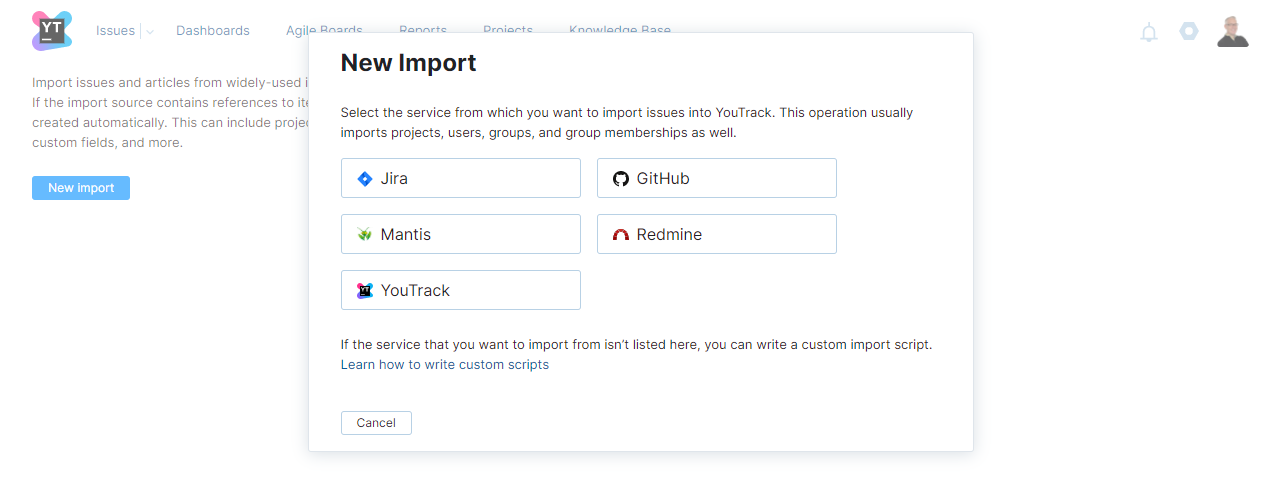Click the Redmine arch icon
The height and width of the screenshot is (502, 1281).
[x=621, y=235]
